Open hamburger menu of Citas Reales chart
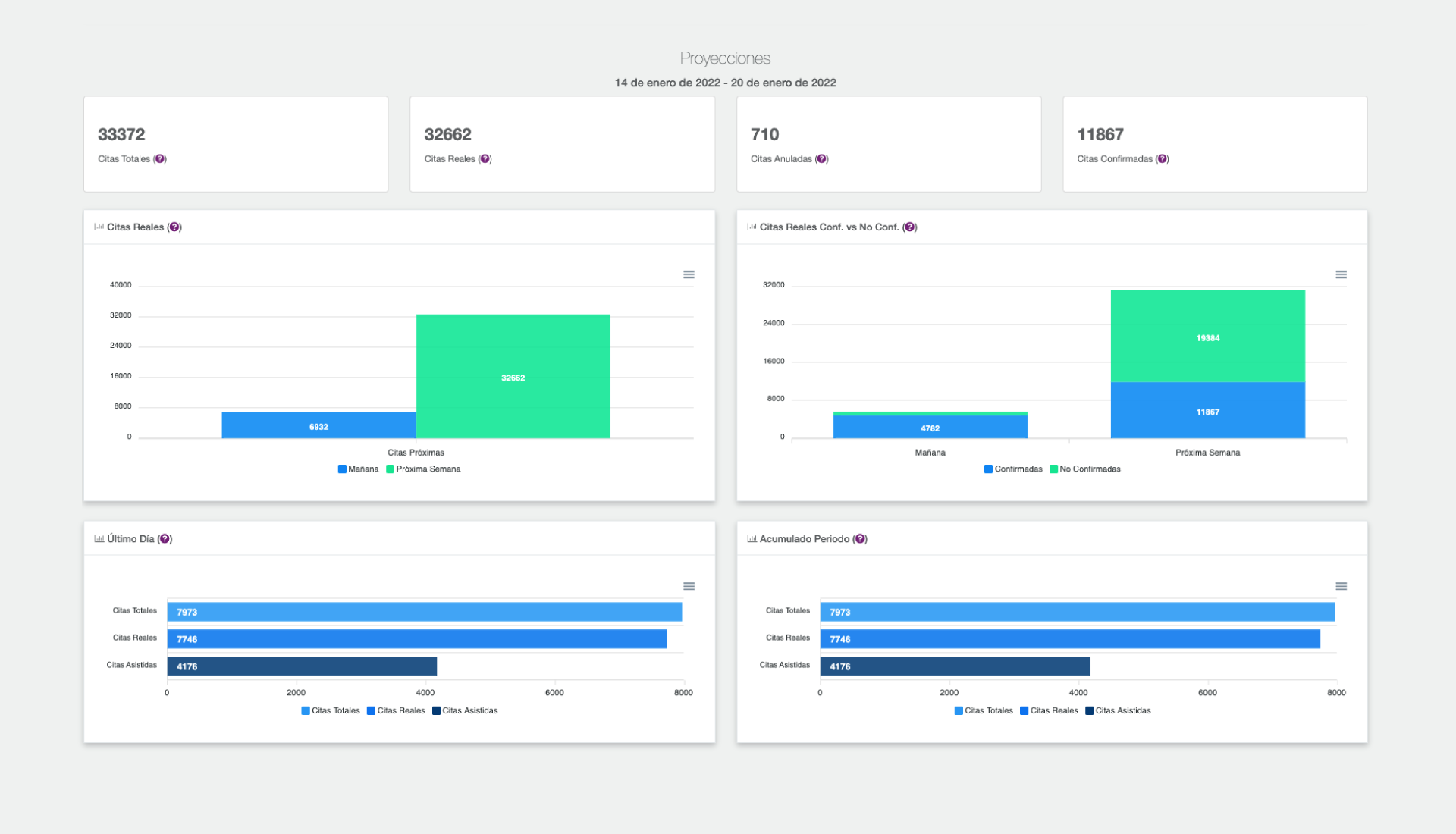 (689, 274)
